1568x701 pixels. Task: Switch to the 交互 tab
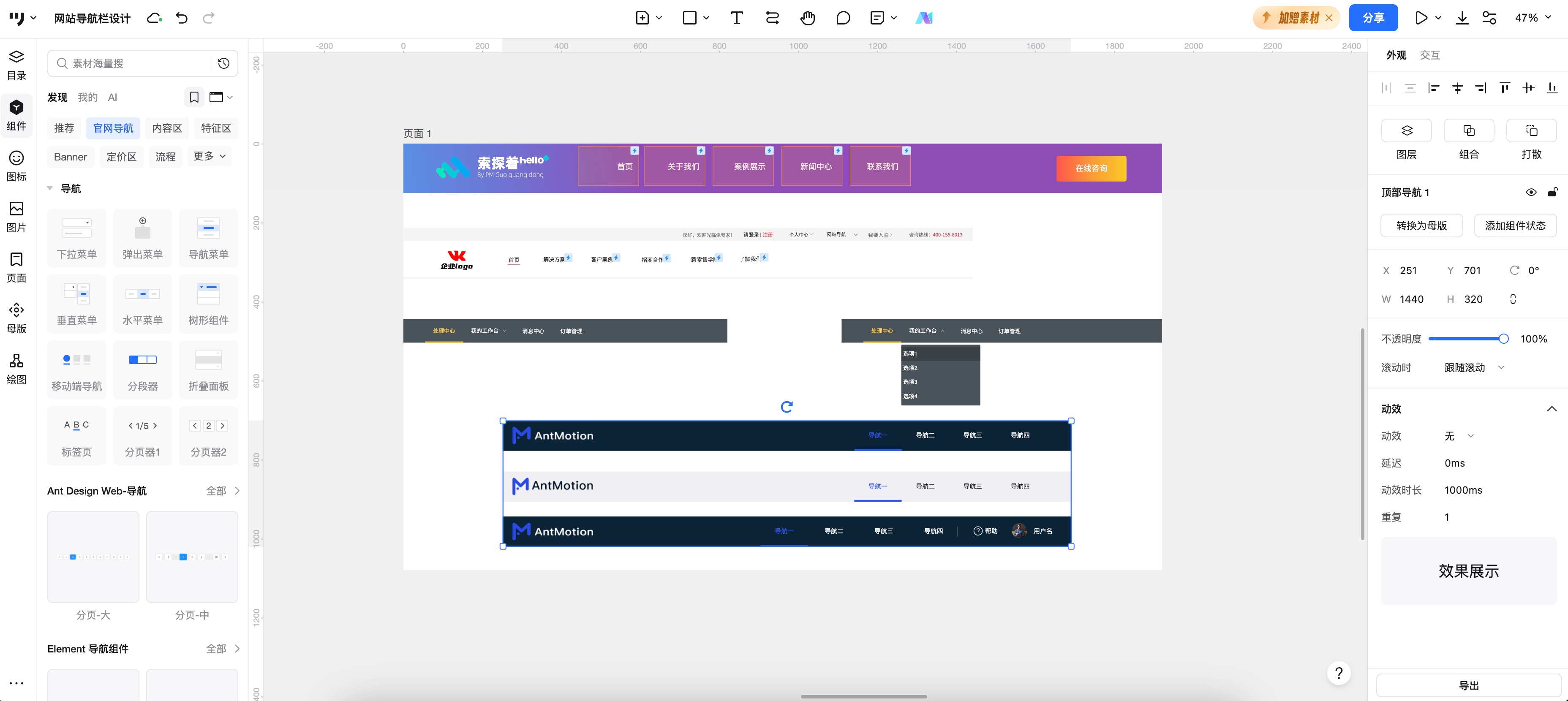point(1430,55)
